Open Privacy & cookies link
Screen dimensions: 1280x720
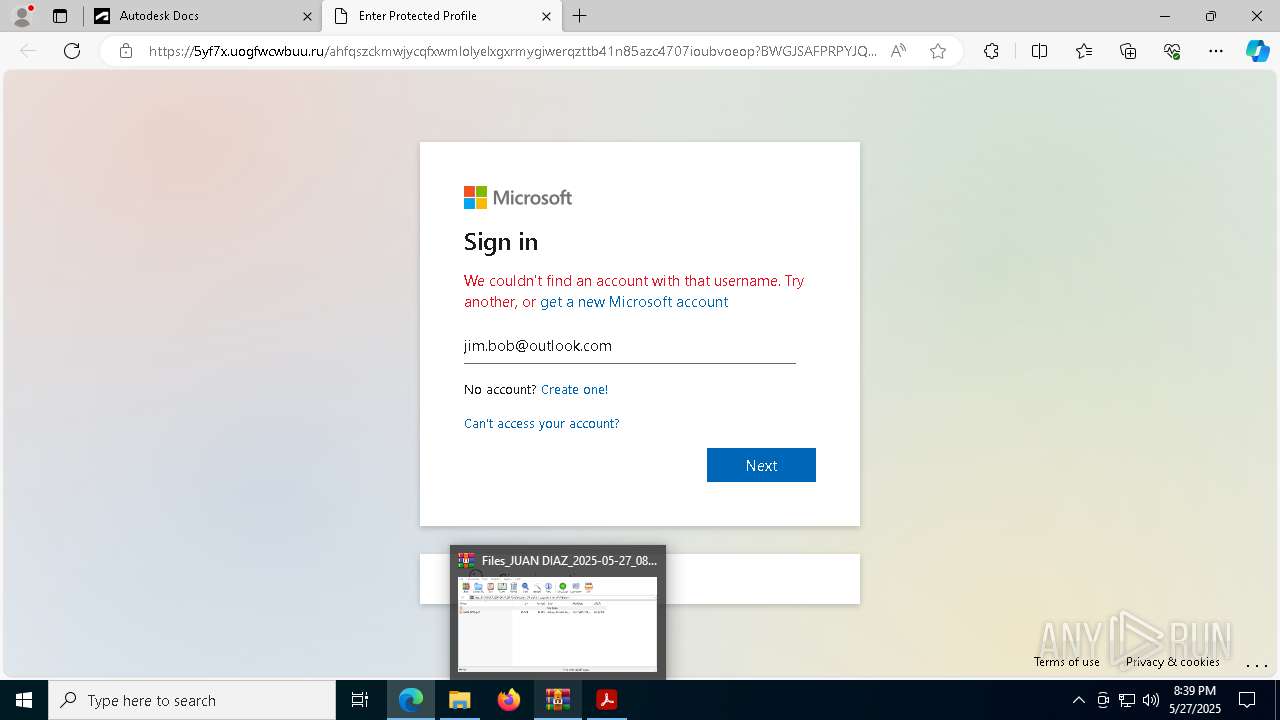coord(1172,662)
